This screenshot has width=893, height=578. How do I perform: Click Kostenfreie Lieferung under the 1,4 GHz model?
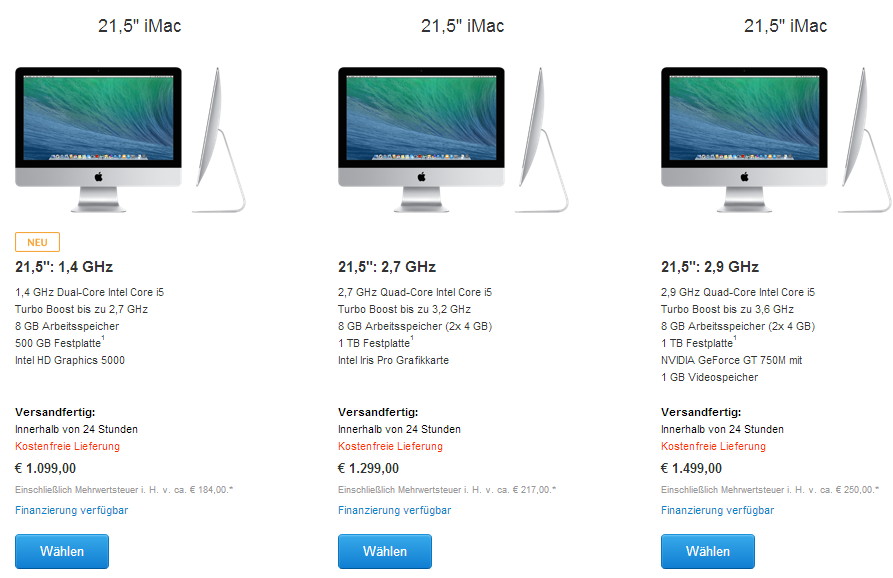67,446
